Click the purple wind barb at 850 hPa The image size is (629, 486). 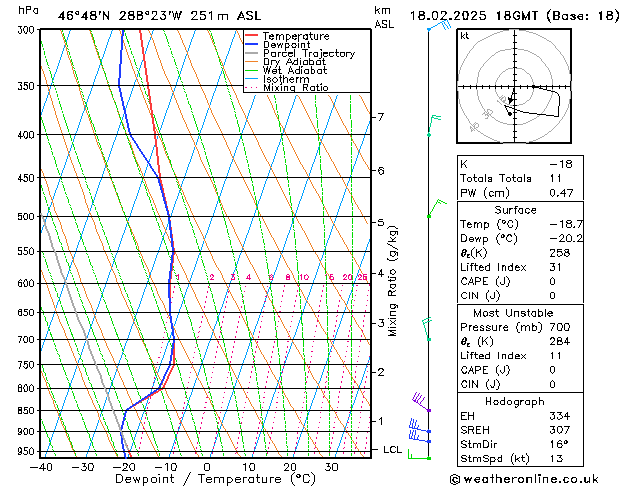[421, 402]
